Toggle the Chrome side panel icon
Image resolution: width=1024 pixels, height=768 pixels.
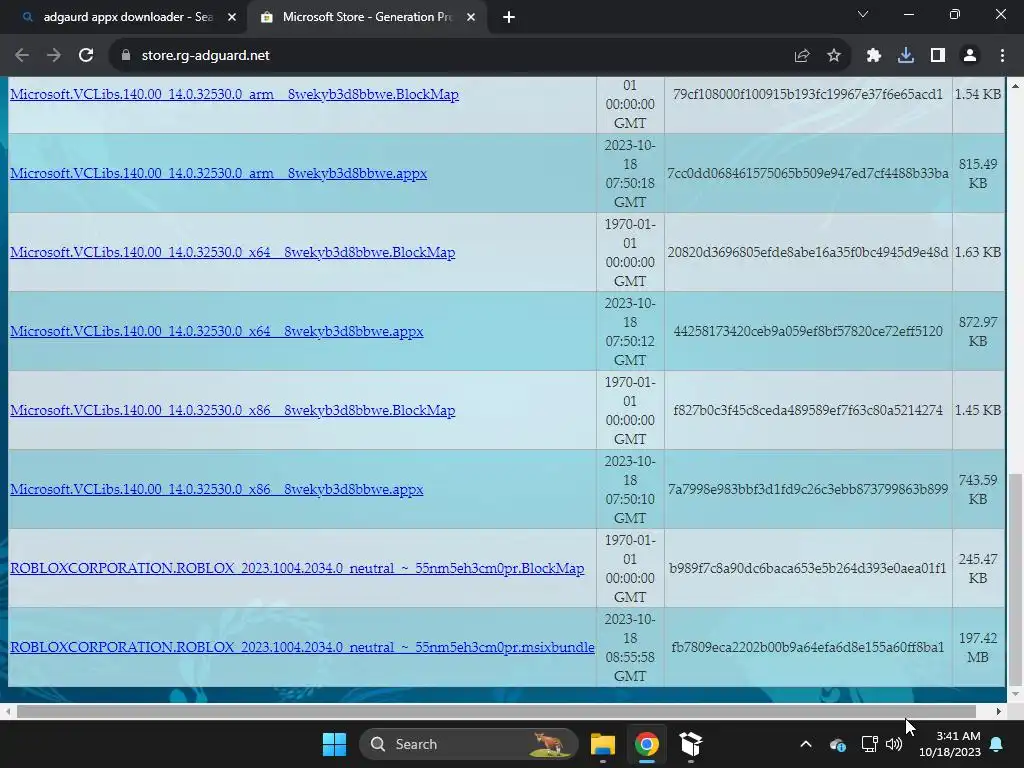(938, 56)
